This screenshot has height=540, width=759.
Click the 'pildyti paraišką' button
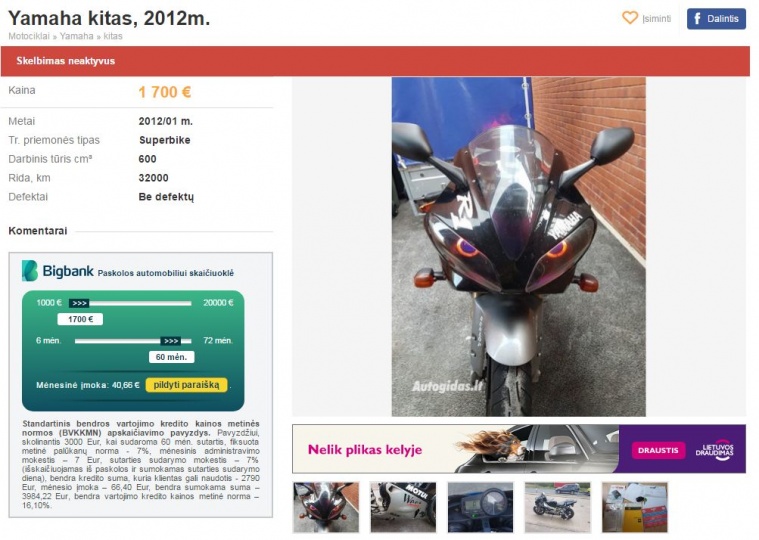tap(186, 385)
